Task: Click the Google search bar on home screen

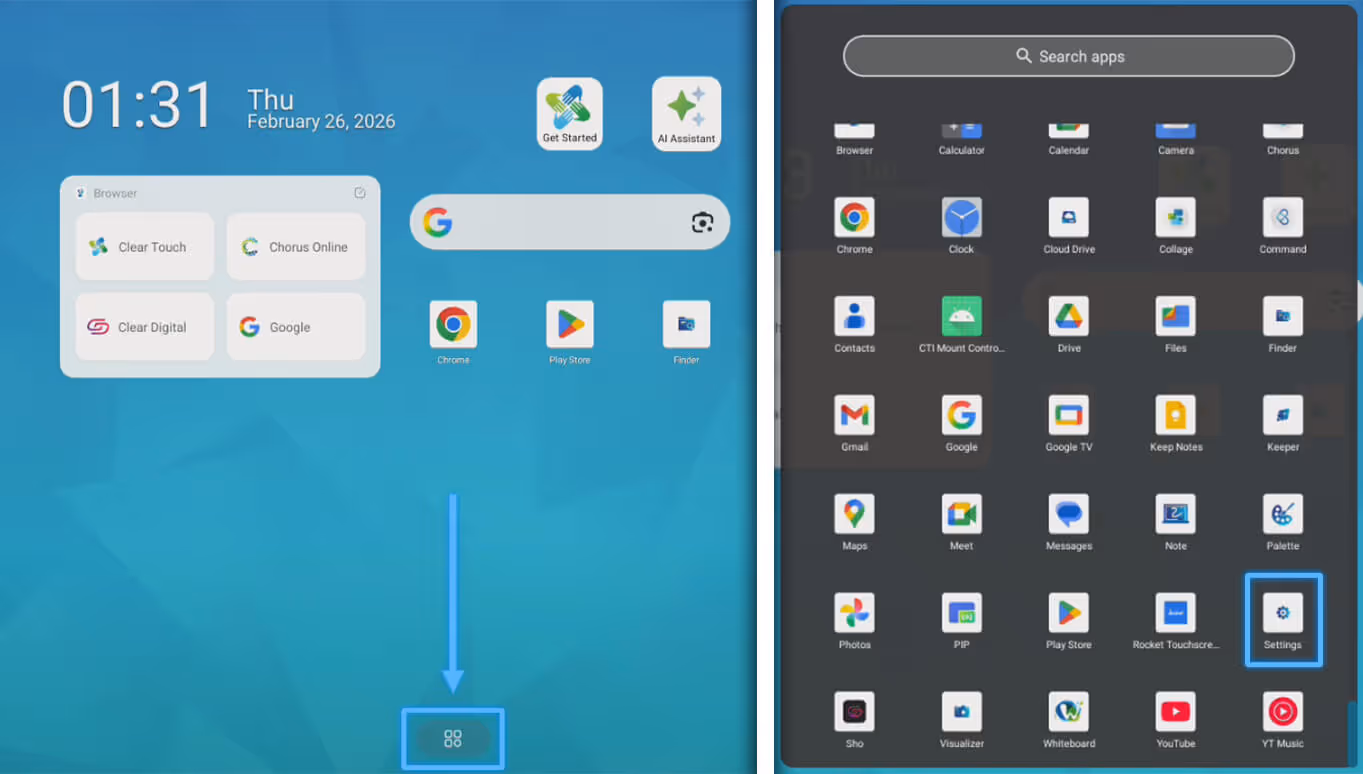Action: (570, 222)
